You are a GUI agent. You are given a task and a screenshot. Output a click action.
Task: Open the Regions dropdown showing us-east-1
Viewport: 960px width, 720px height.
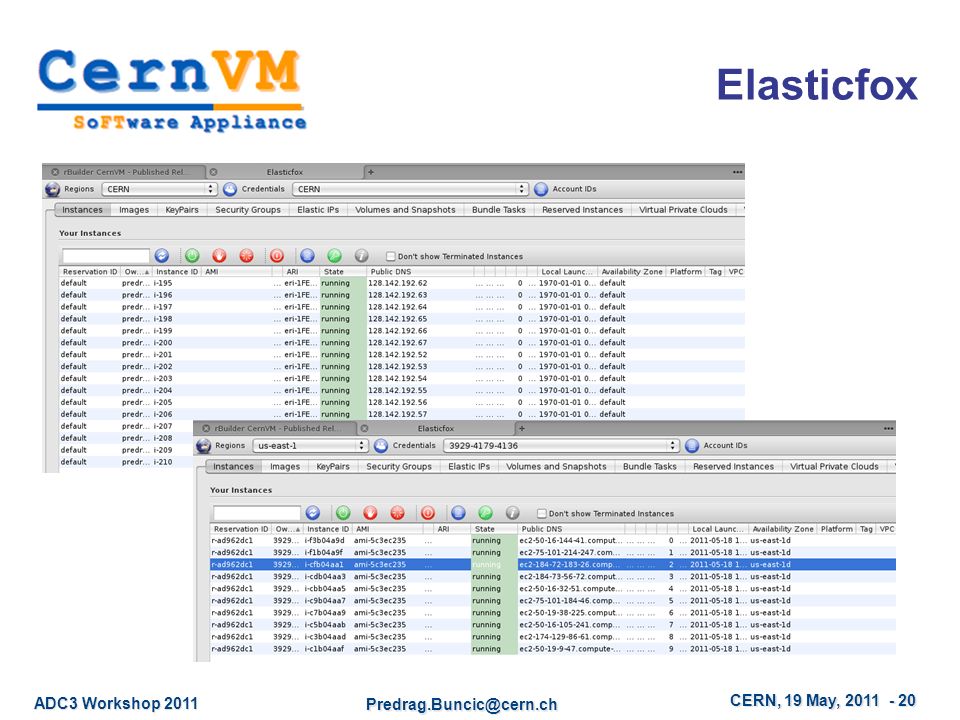(310, 446)
